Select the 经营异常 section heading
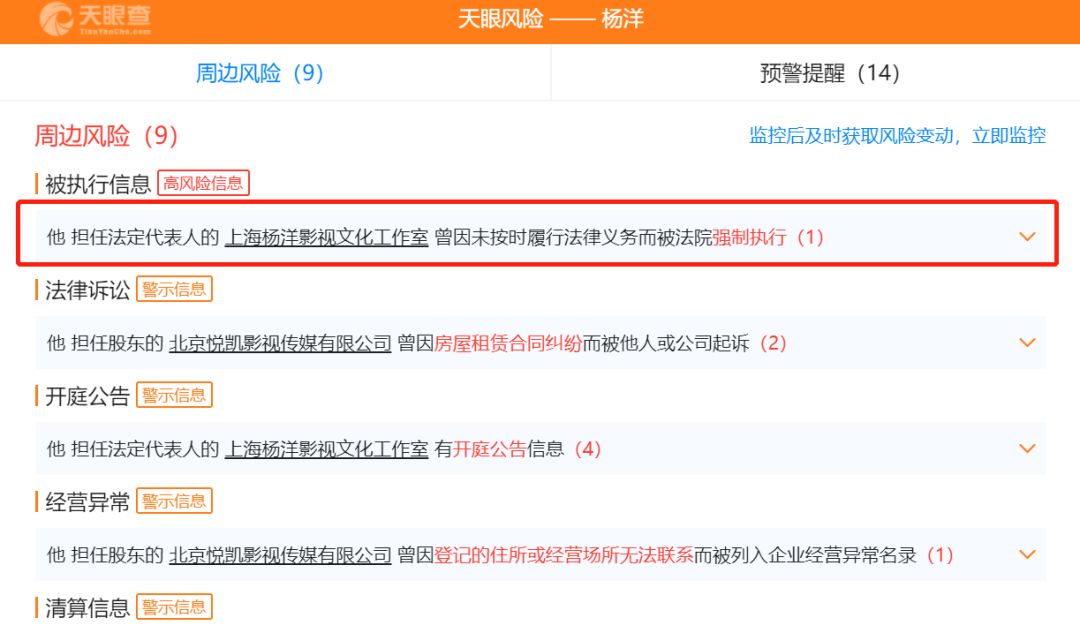The width and height of the screenshot is (1080, 633). click(87, 502)
